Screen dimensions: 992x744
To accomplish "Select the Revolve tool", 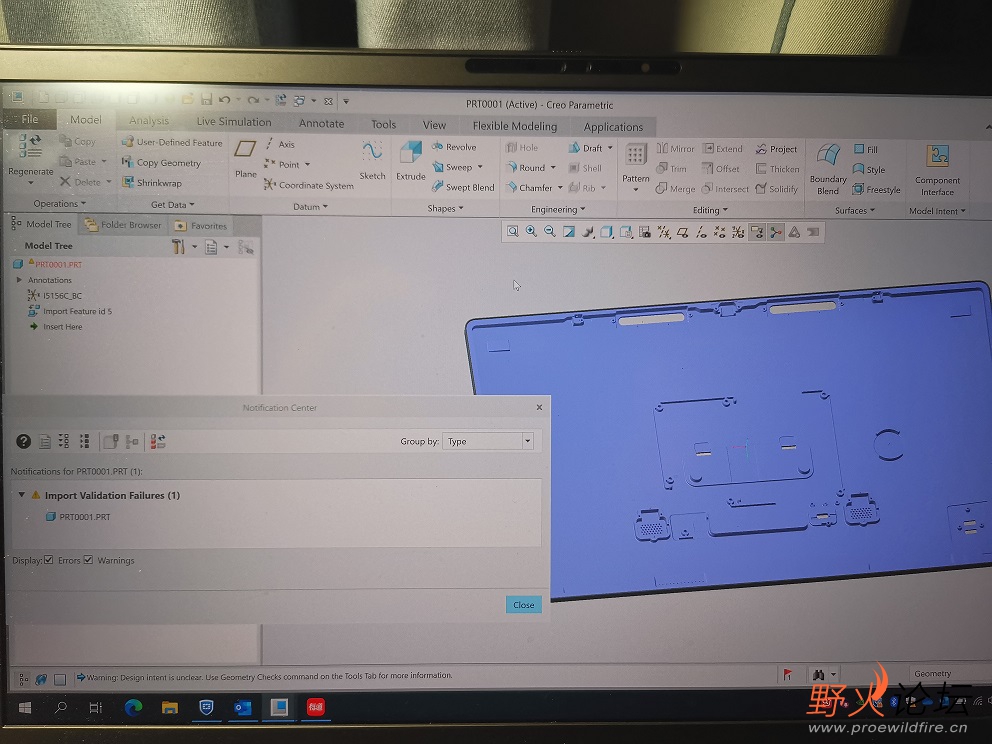I will (454, 147).
